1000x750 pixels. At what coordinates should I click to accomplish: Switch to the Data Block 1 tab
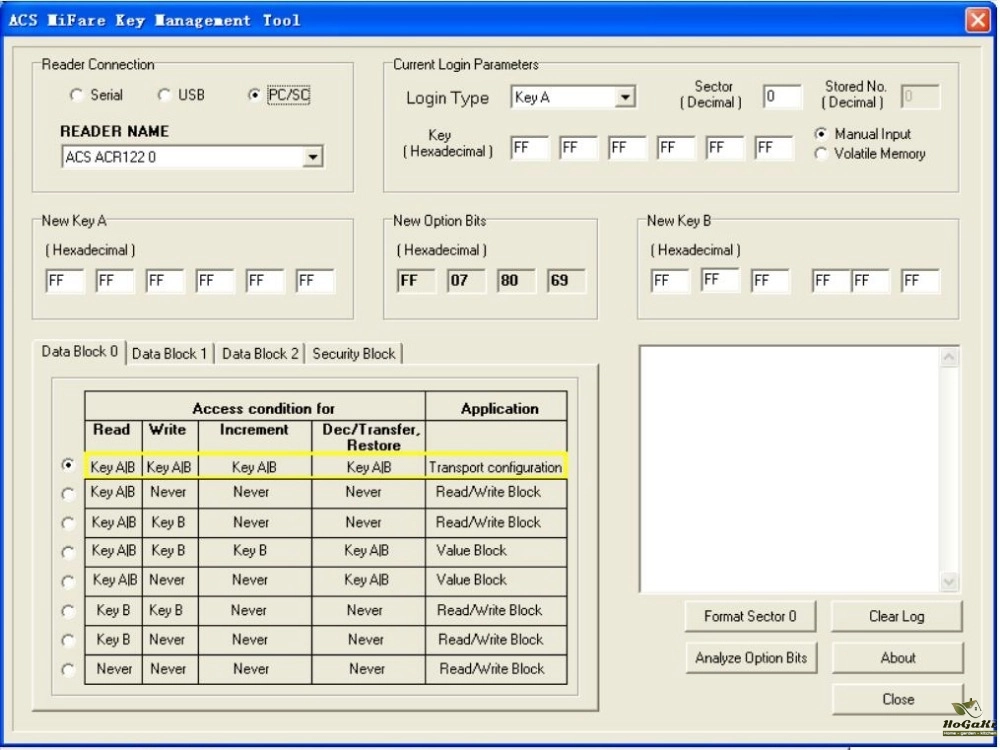[x=170, y=354]
